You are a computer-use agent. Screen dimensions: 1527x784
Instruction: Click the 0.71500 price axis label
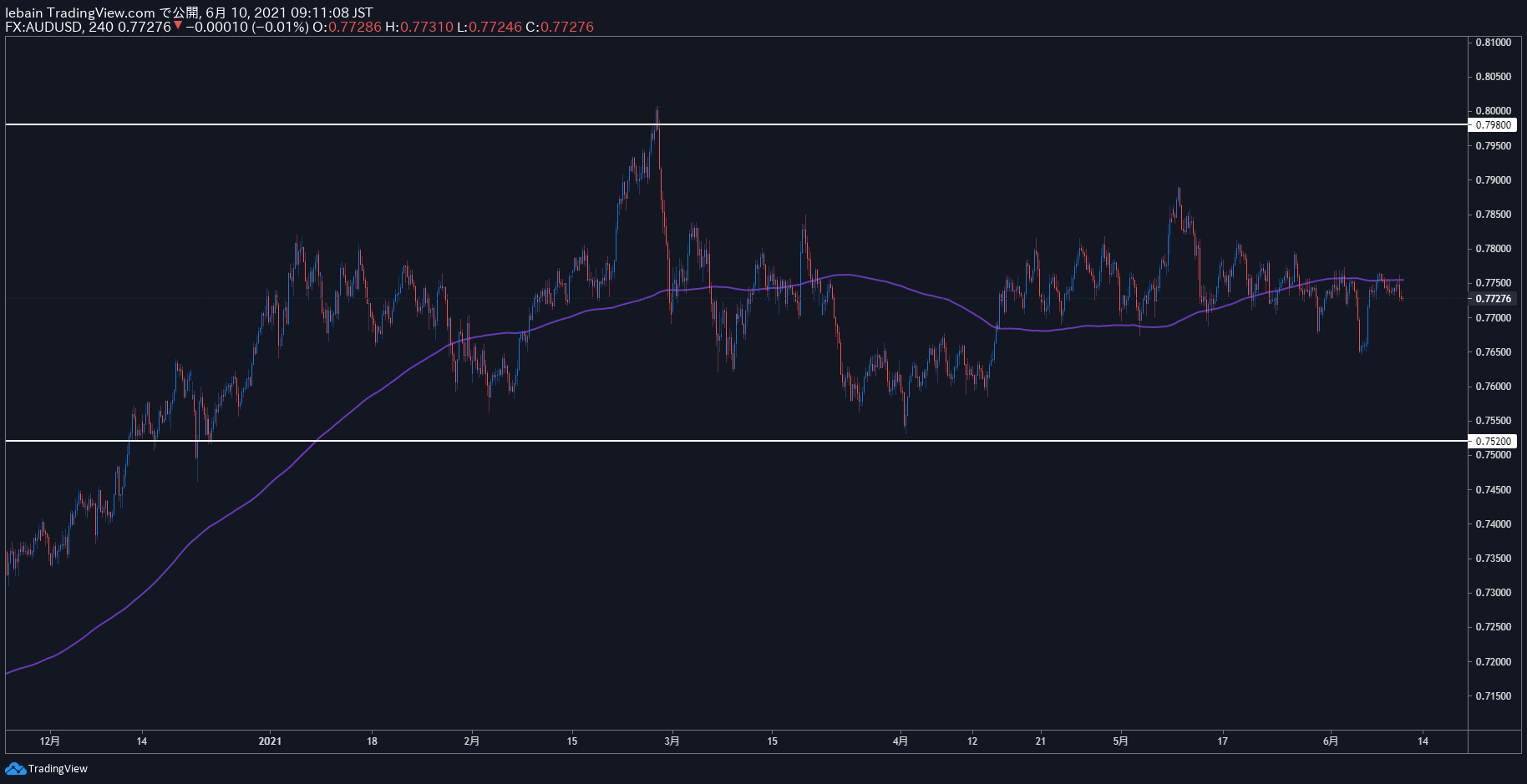pos(1494,696)
